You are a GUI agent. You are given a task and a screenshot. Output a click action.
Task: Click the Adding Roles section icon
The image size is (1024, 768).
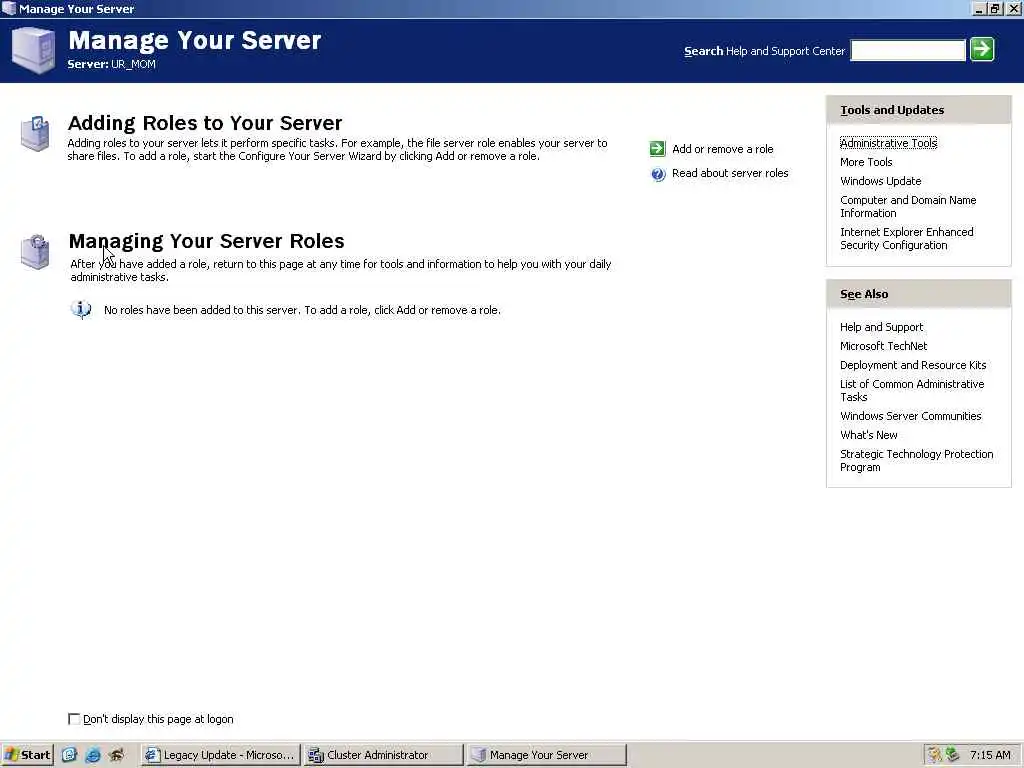35,133
